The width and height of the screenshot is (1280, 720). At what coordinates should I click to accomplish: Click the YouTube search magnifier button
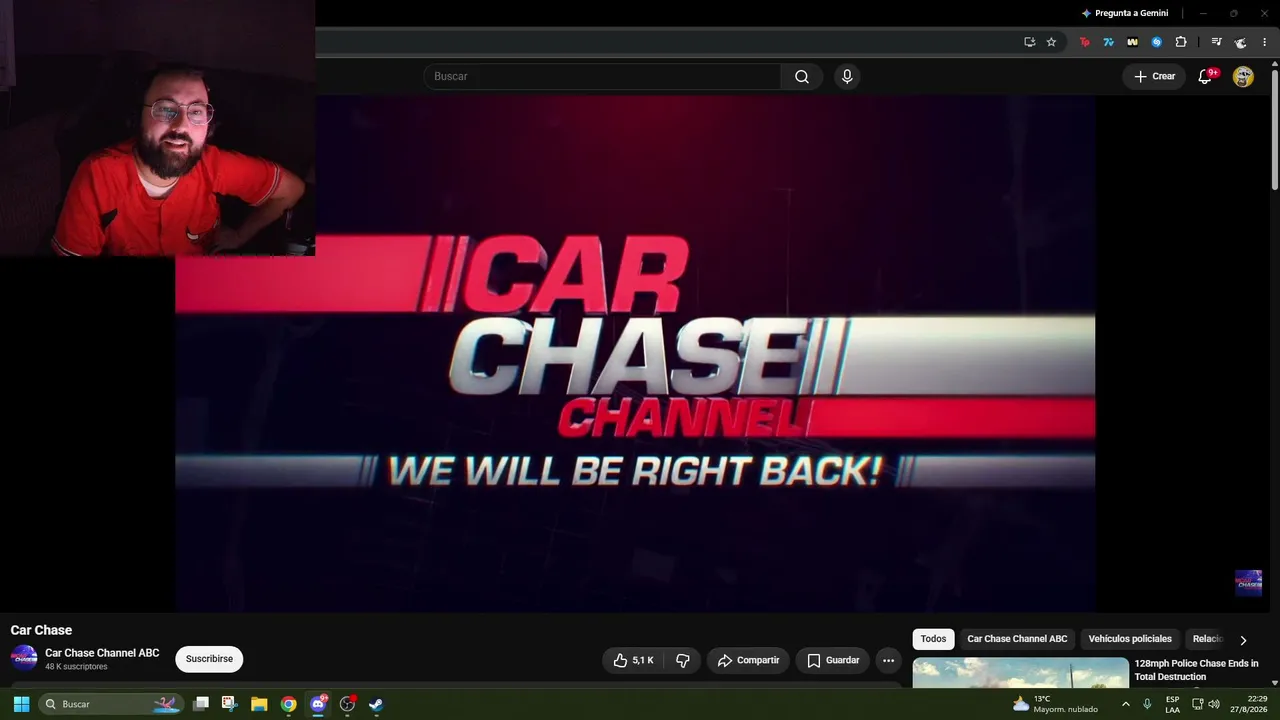pos(802,77)
